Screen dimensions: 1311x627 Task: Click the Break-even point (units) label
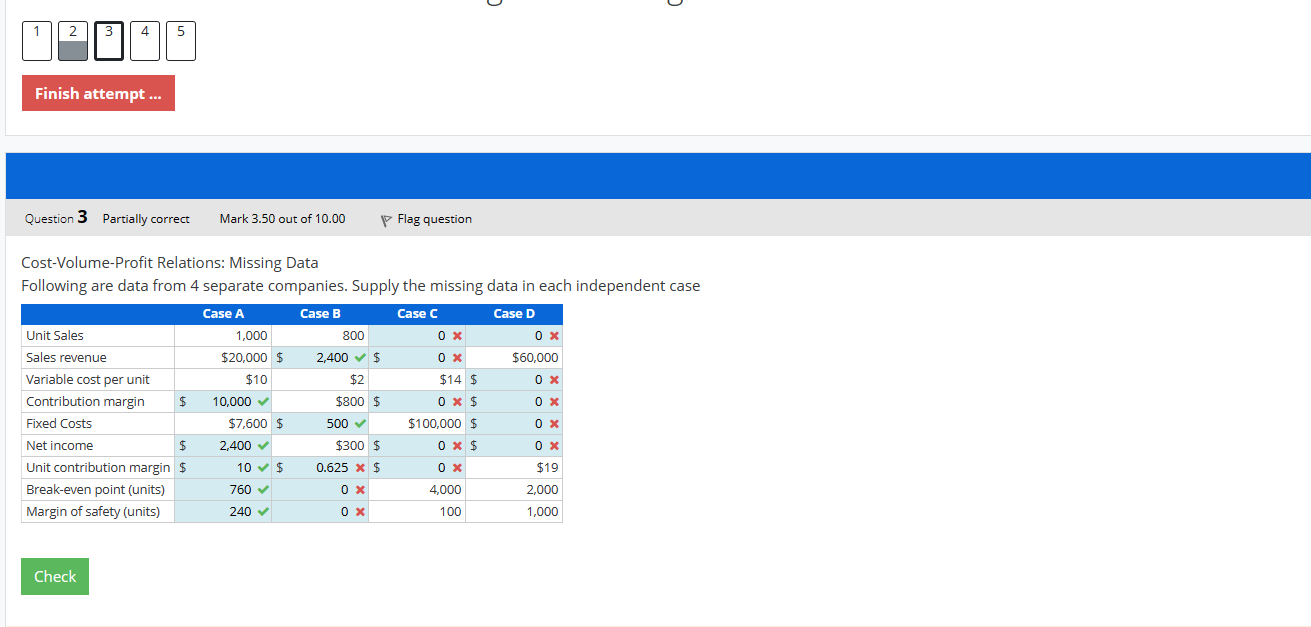[x=95, y=489]
